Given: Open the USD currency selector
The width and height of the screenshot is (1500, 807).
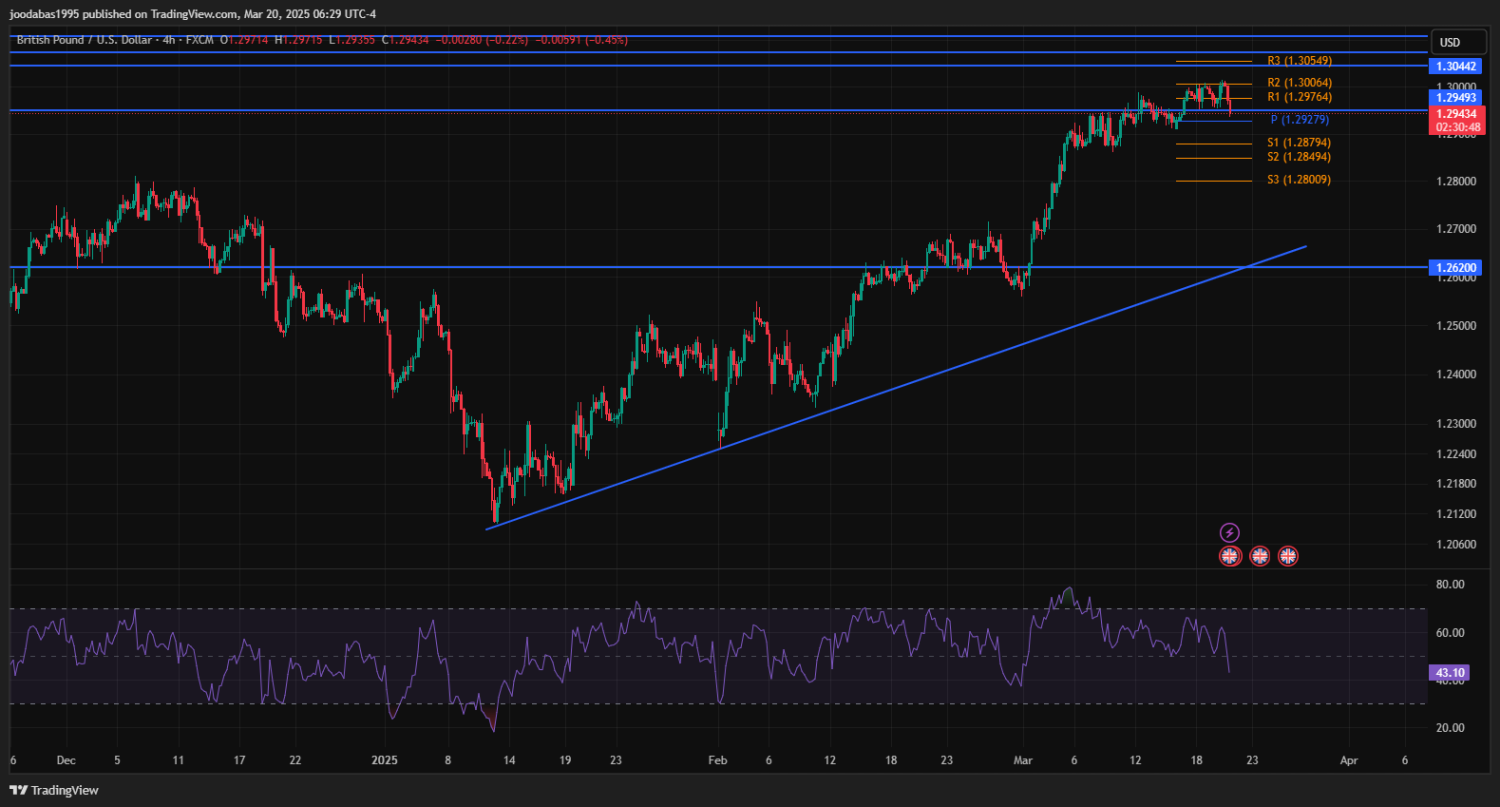Looking at the screenshot, I should [1448, 42].
